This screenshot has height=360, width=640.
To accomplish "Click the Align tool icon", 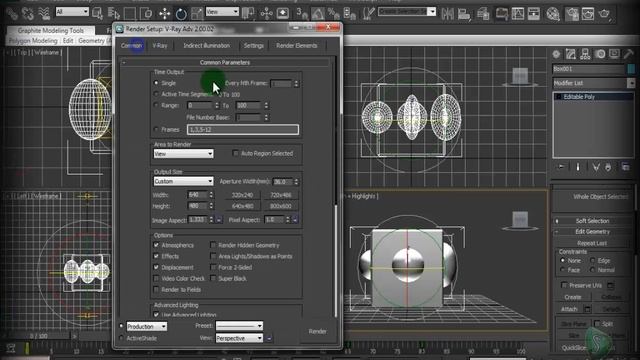I will (464, 14).
